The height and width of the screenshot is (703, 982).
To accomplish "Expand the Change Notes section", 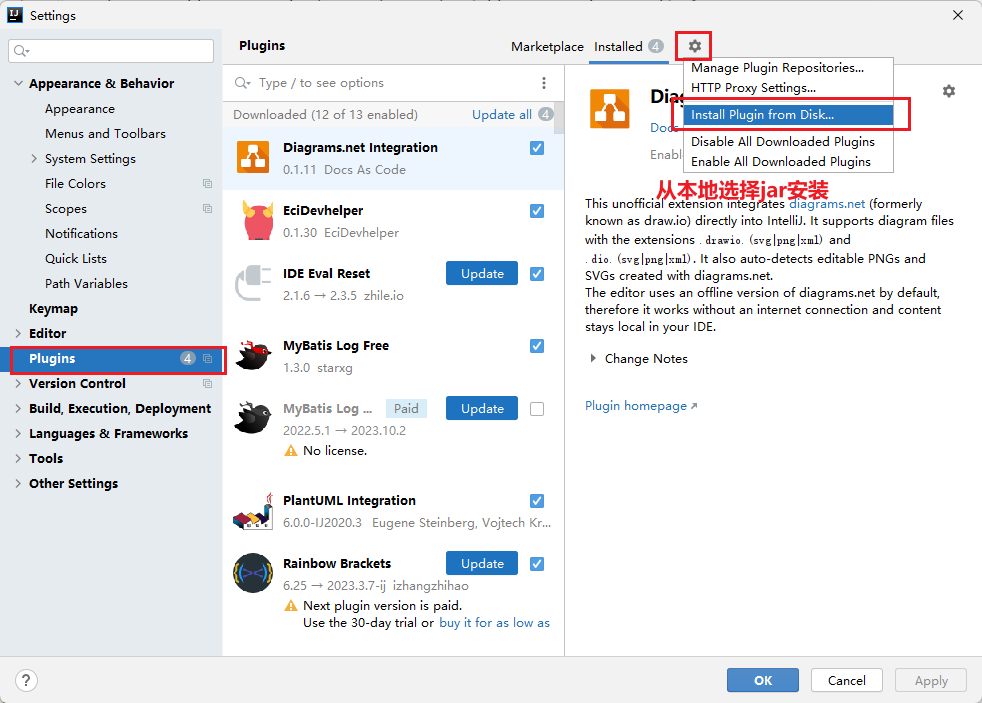I will point(593,359).
